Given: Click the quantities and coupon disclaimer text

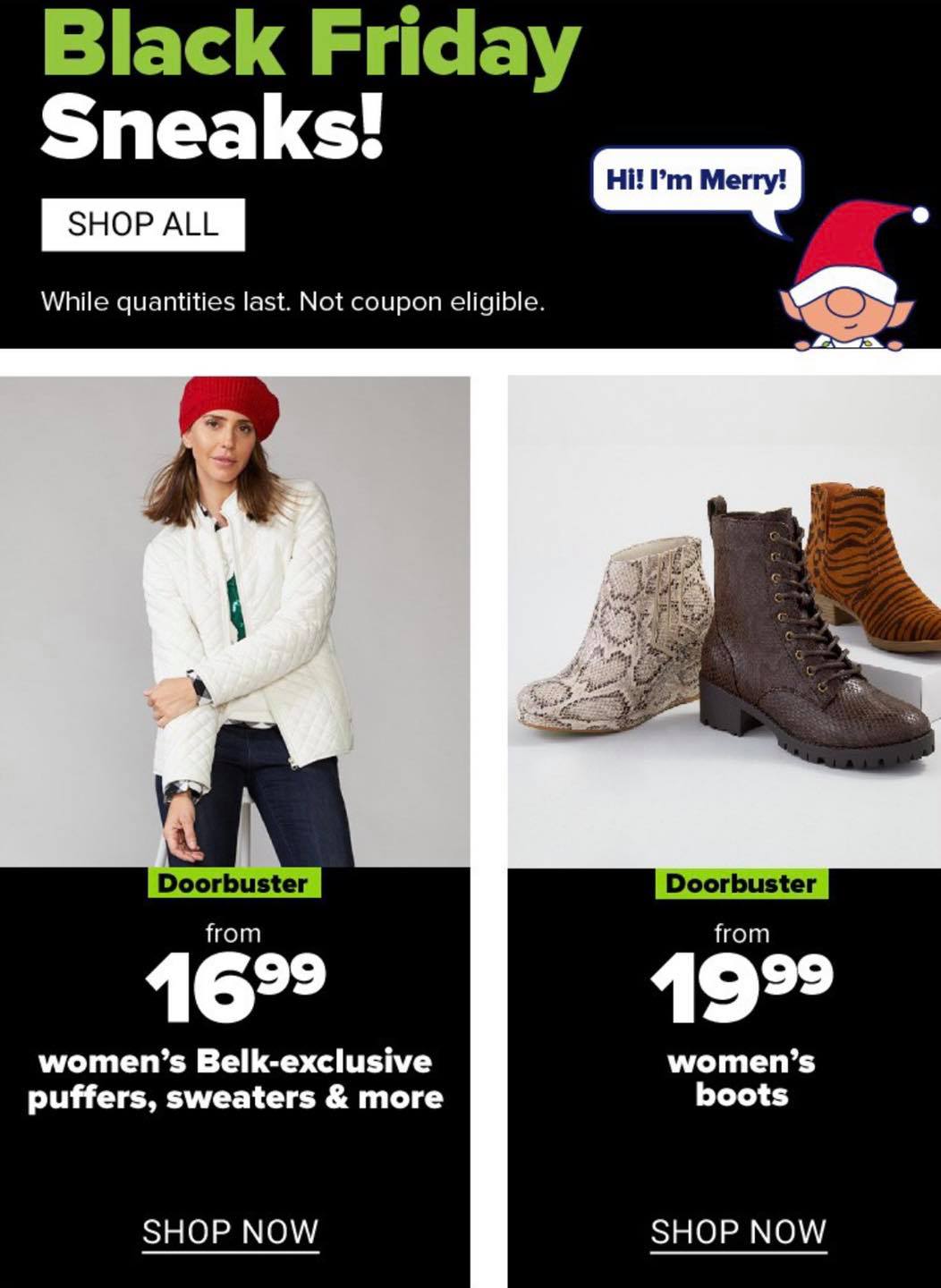Looking at the screenshot, I should 292,302.
